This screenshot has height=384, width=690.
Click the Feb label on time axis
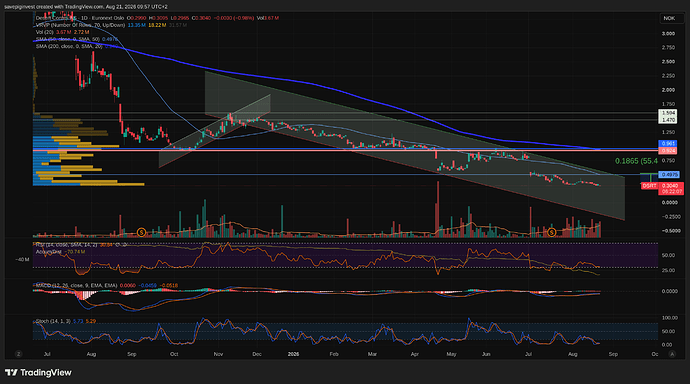[334, 354]
